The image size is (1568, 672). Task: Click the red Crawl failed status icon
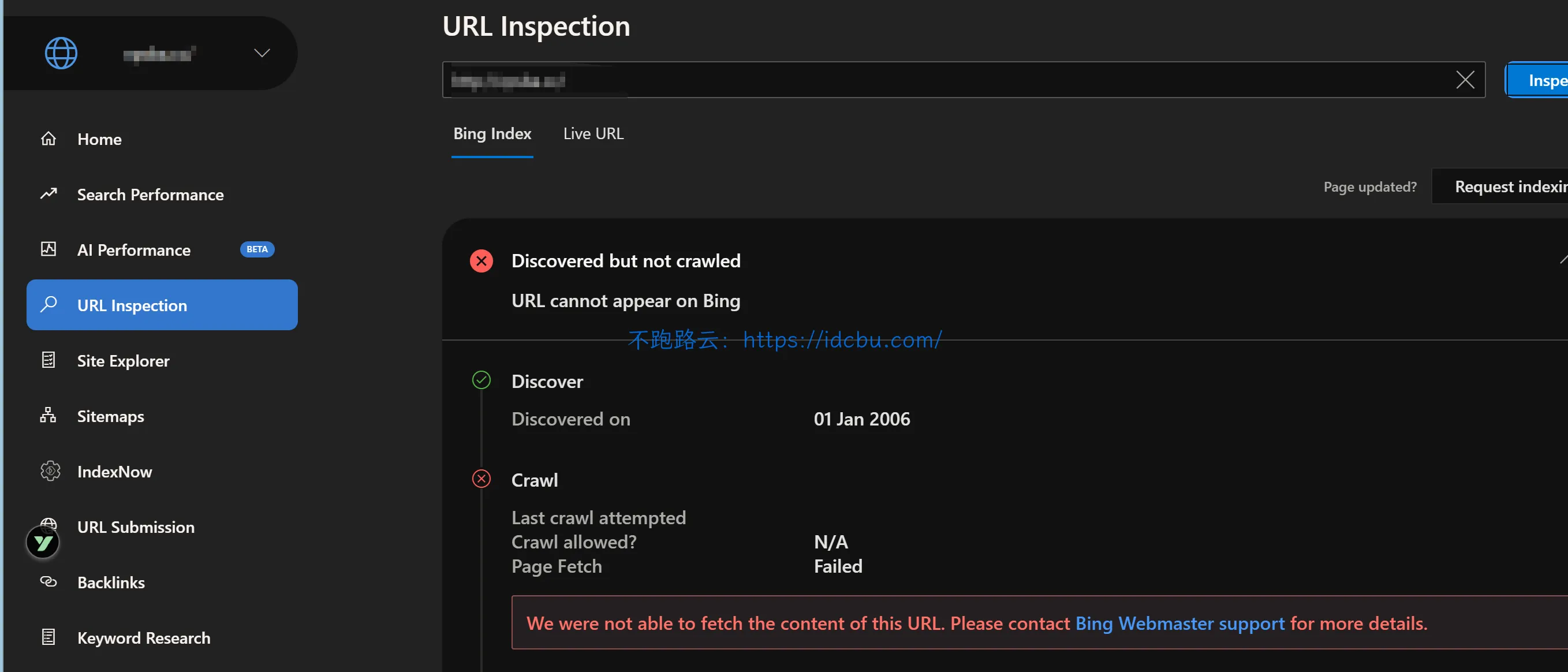click(481, 480)
